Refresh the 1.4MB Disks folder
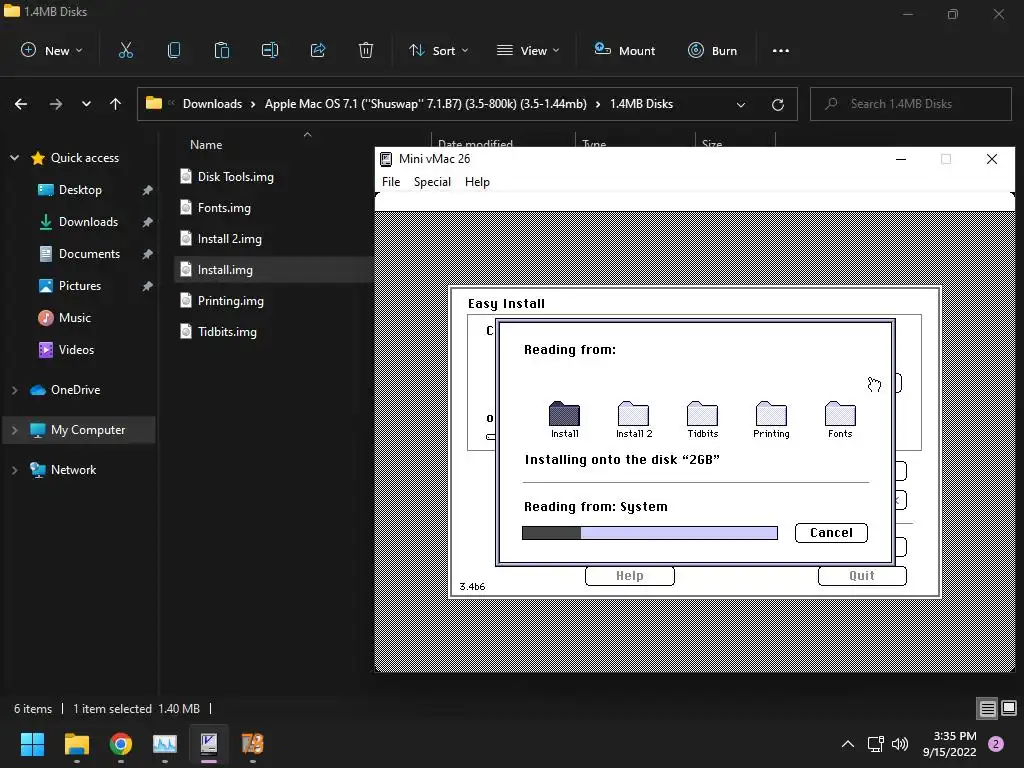The height and width of the screenshot is (768, 1024). pos(778,104)
